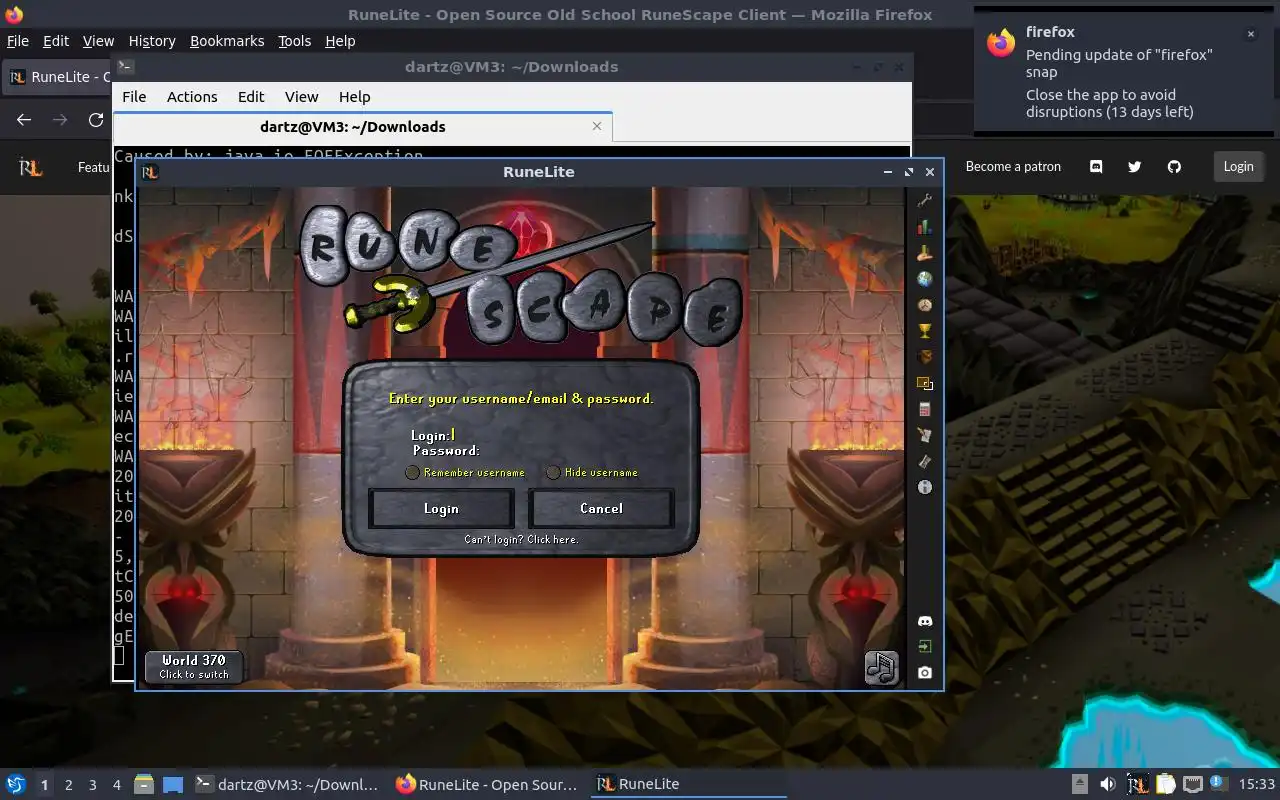Select the RuneLite tab in Firefox
The image size is (1280, 800).
click(x=58, y=77)
